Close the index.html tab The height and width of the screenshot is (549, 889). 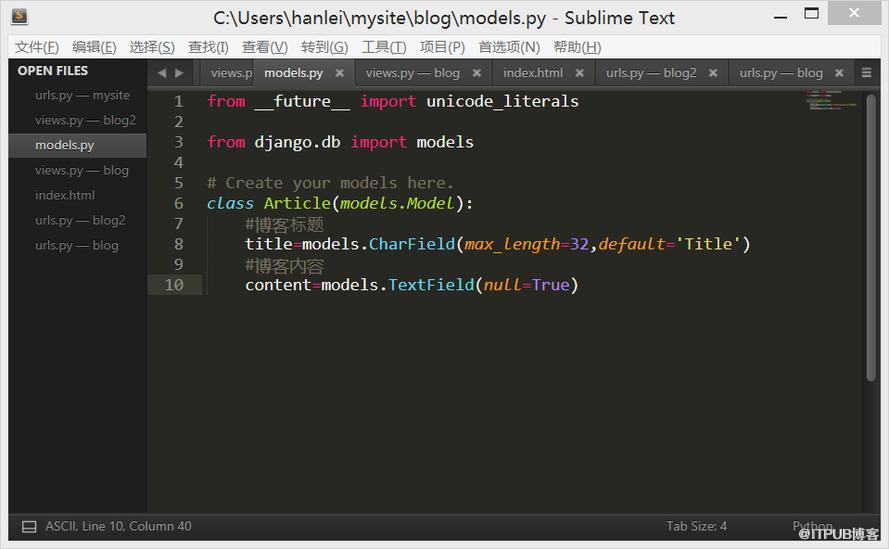click(579, 73)
